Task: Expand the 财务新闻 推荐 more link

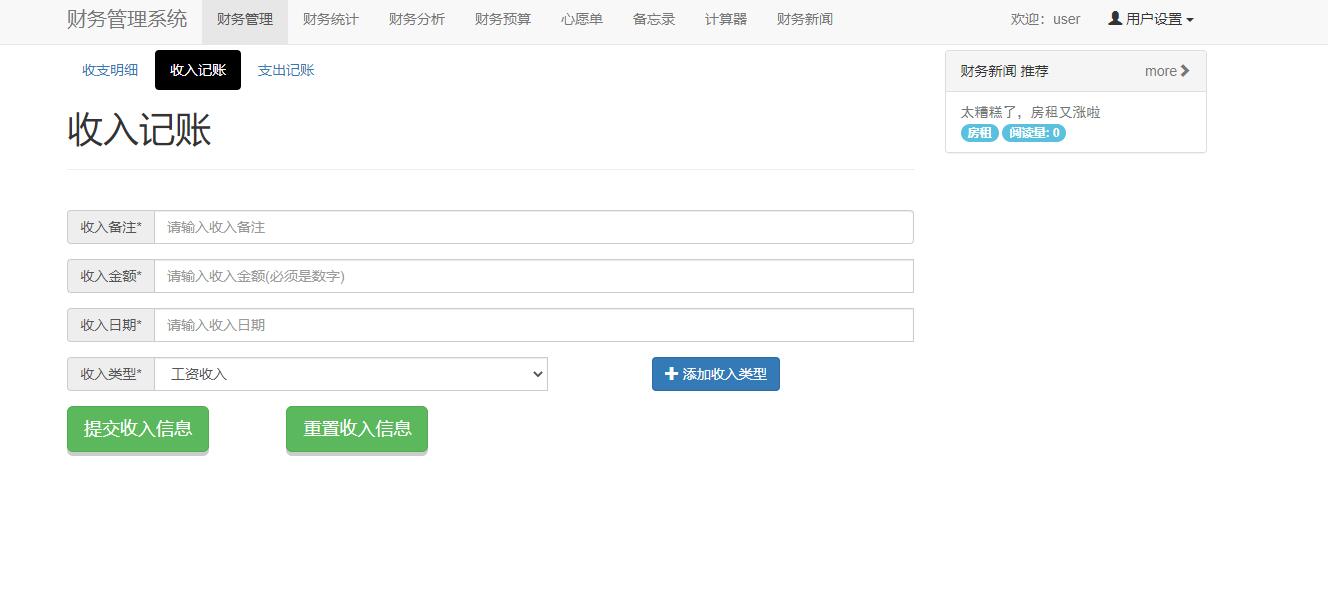Action: coord(1164,71)
